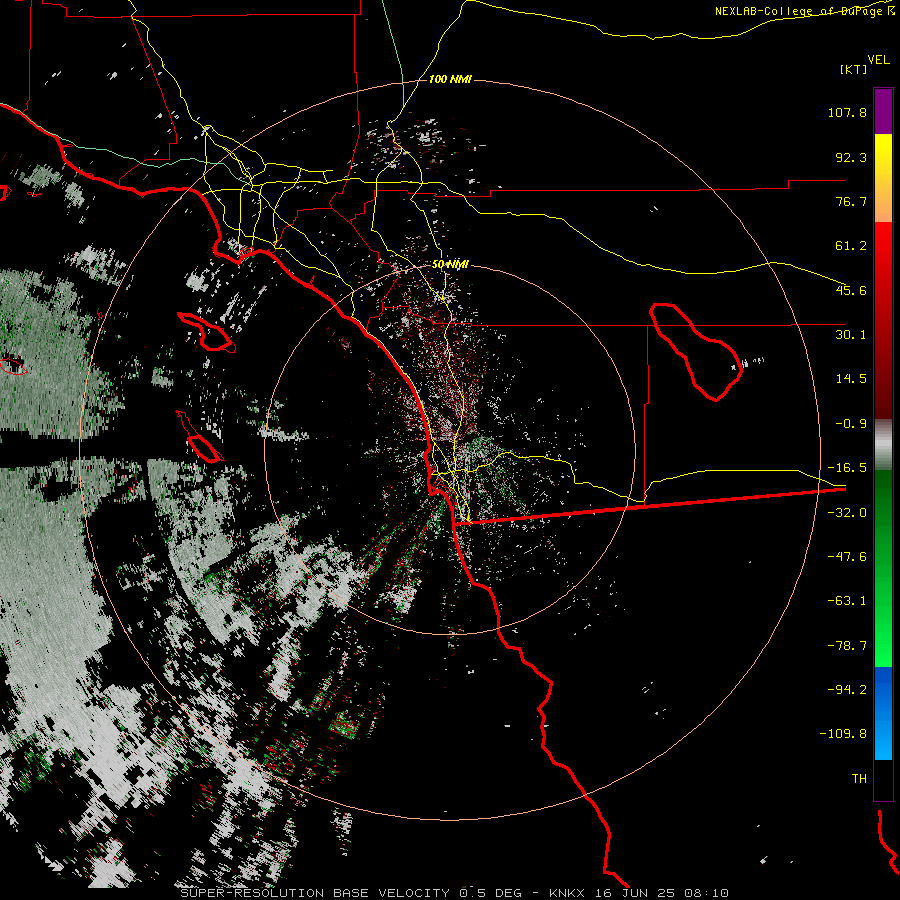The height and width of the screenshot is (900, 900).
Task: Click the 107.8 value on the velocity scale
Action: pyautogui.click(x=847, y=112)
